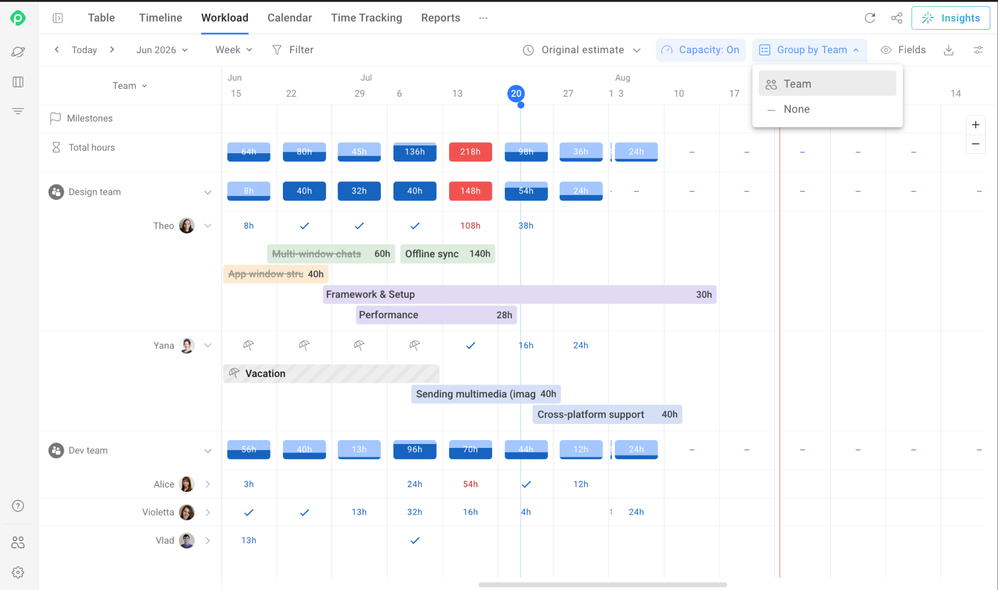The height and width of the screenshot is (590, 998).
Task: Click the Today button
Action: coord(84,50)
